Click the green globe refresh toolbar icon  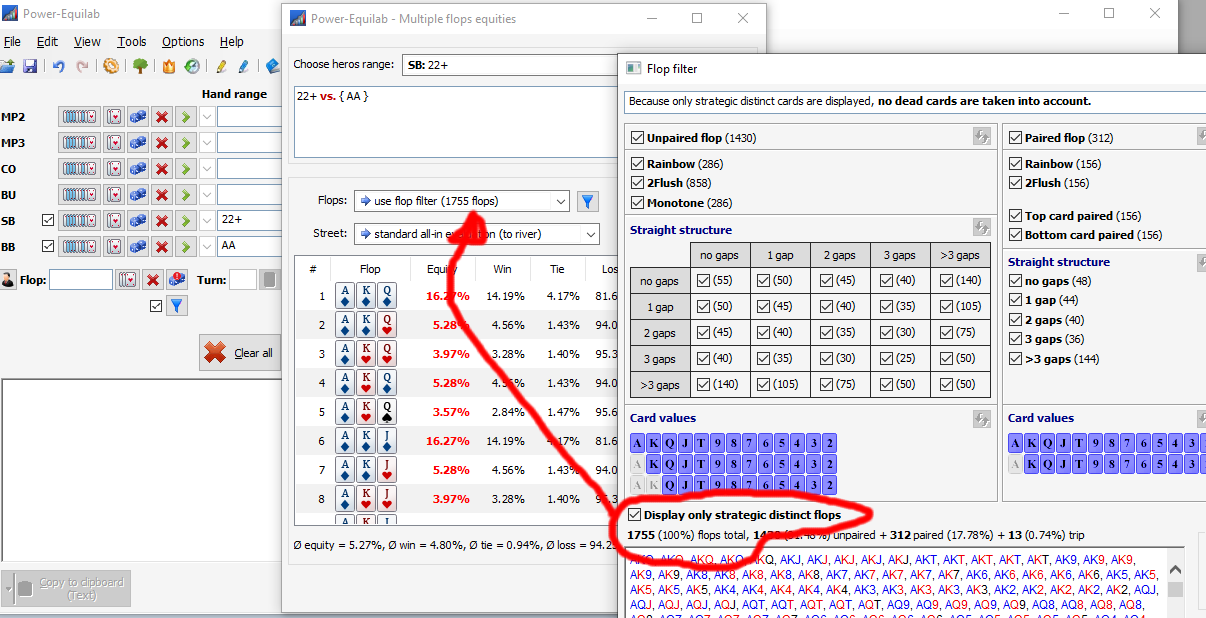(x=192, y=66)
